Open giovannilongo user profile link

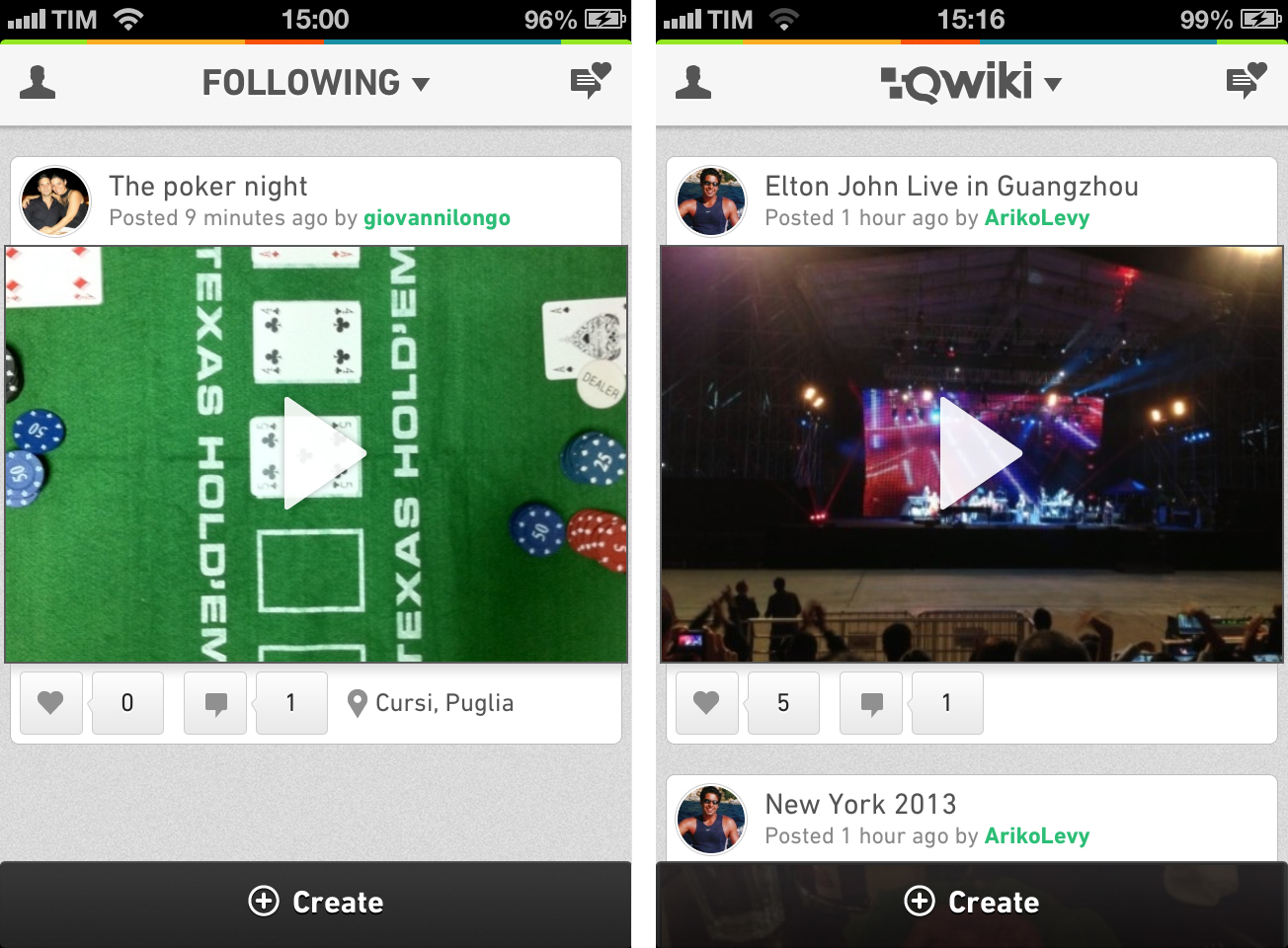(x=437, y=218)
